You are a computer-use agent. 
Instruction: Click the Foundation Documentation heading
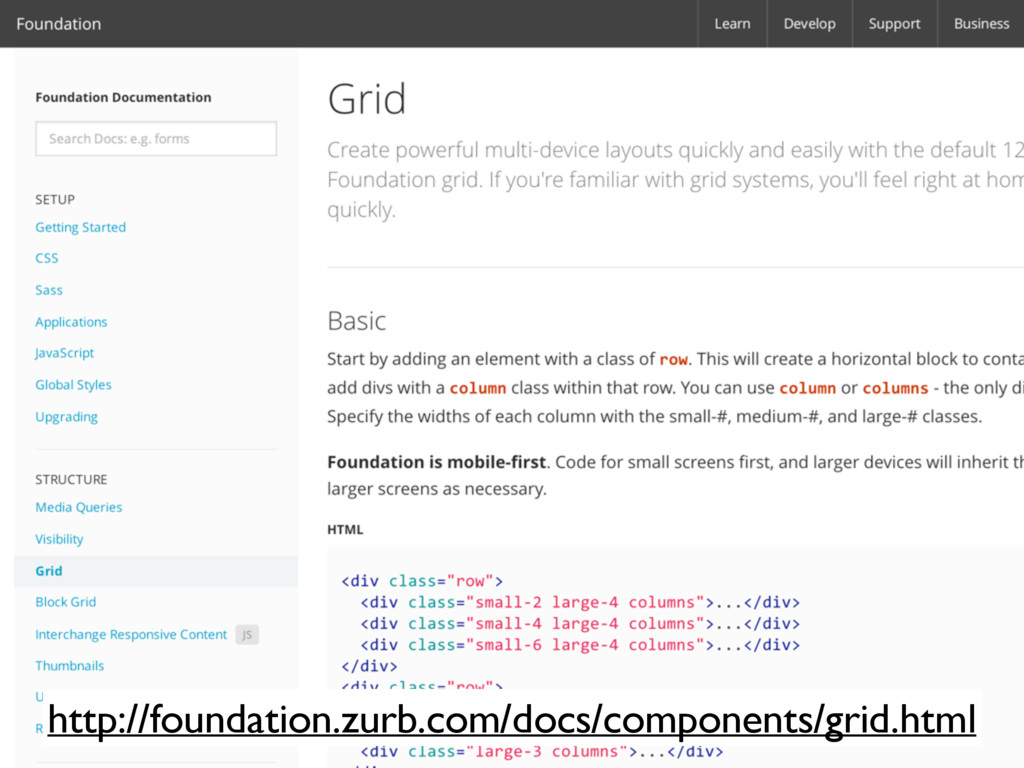click(123, 97)
